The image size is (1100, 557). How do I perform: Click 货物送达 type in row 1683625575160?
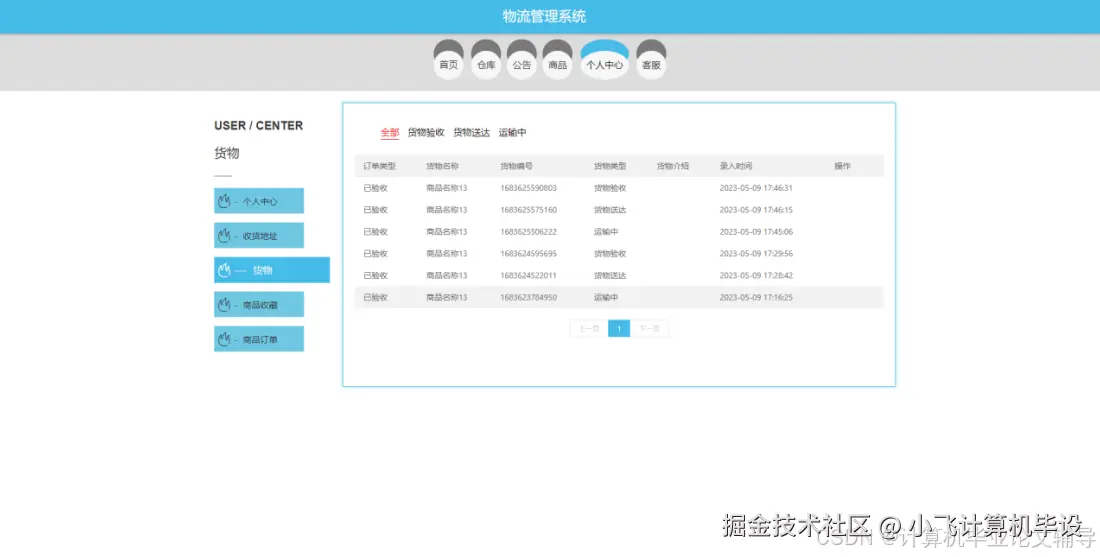point(610,210)
